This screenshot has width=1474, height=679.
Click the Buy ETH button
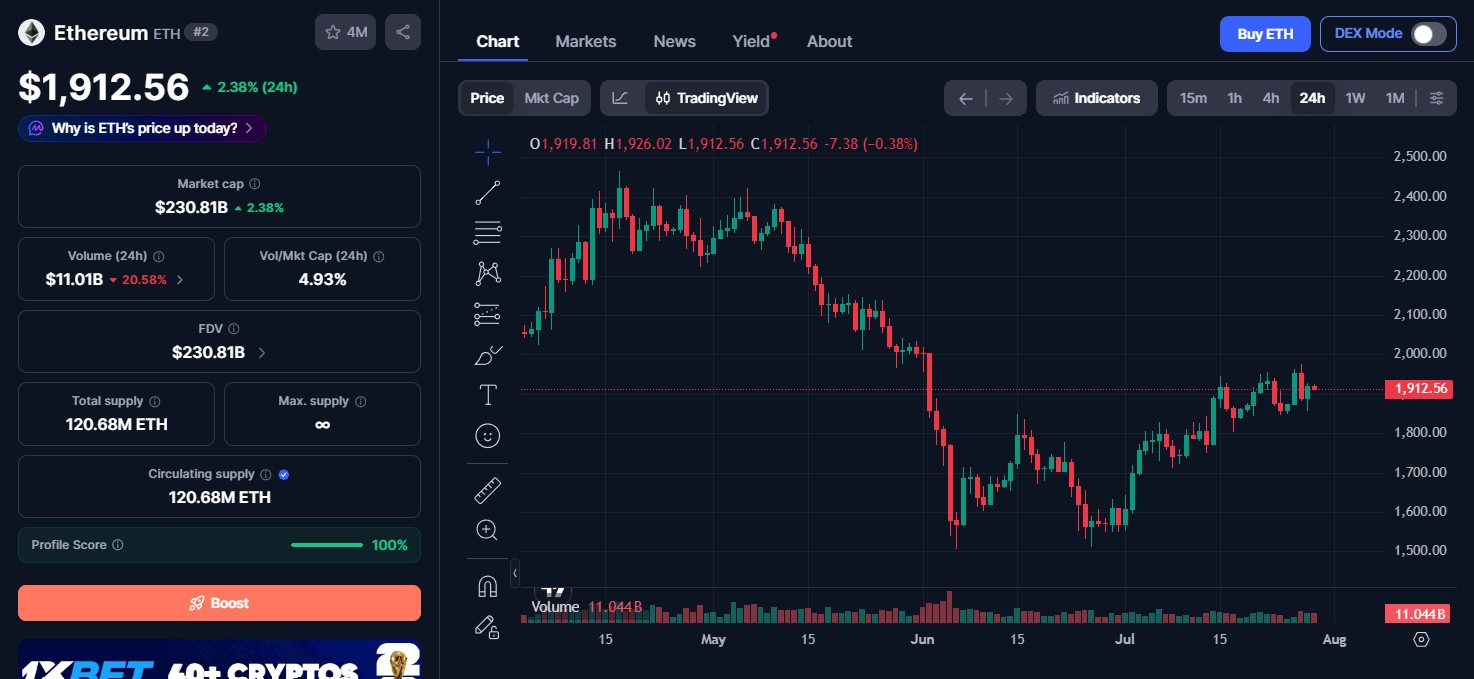click(x=1265, y=33)
